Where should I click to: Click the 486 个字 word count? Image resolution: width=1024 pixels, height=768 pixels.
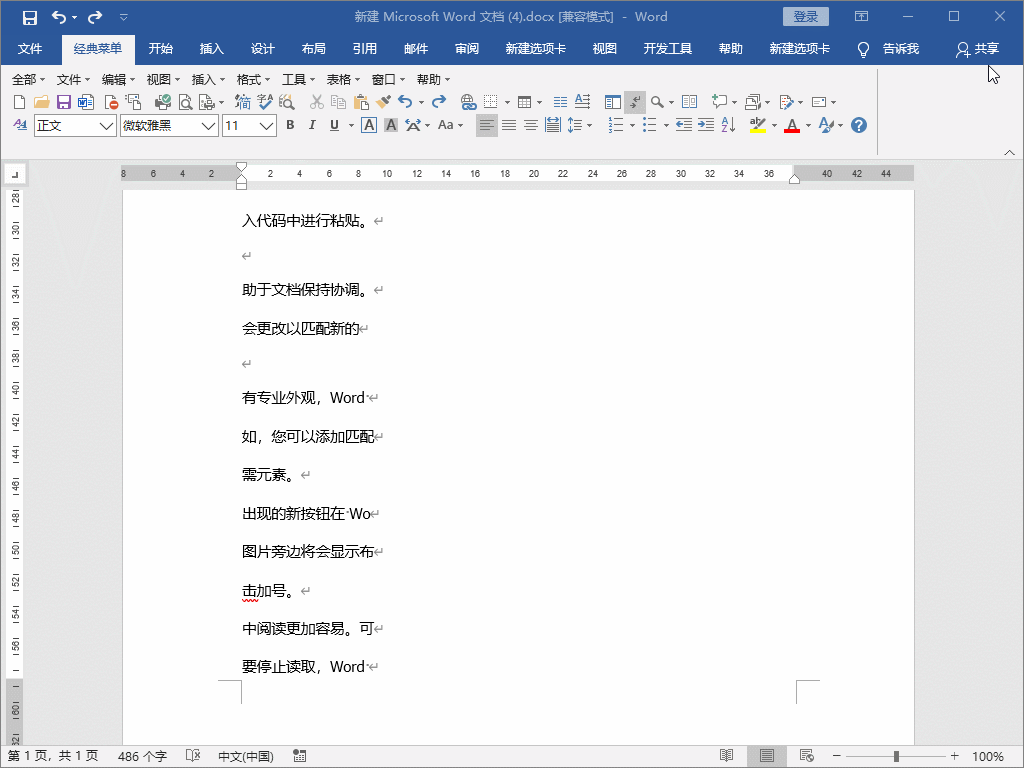point(142,756)
